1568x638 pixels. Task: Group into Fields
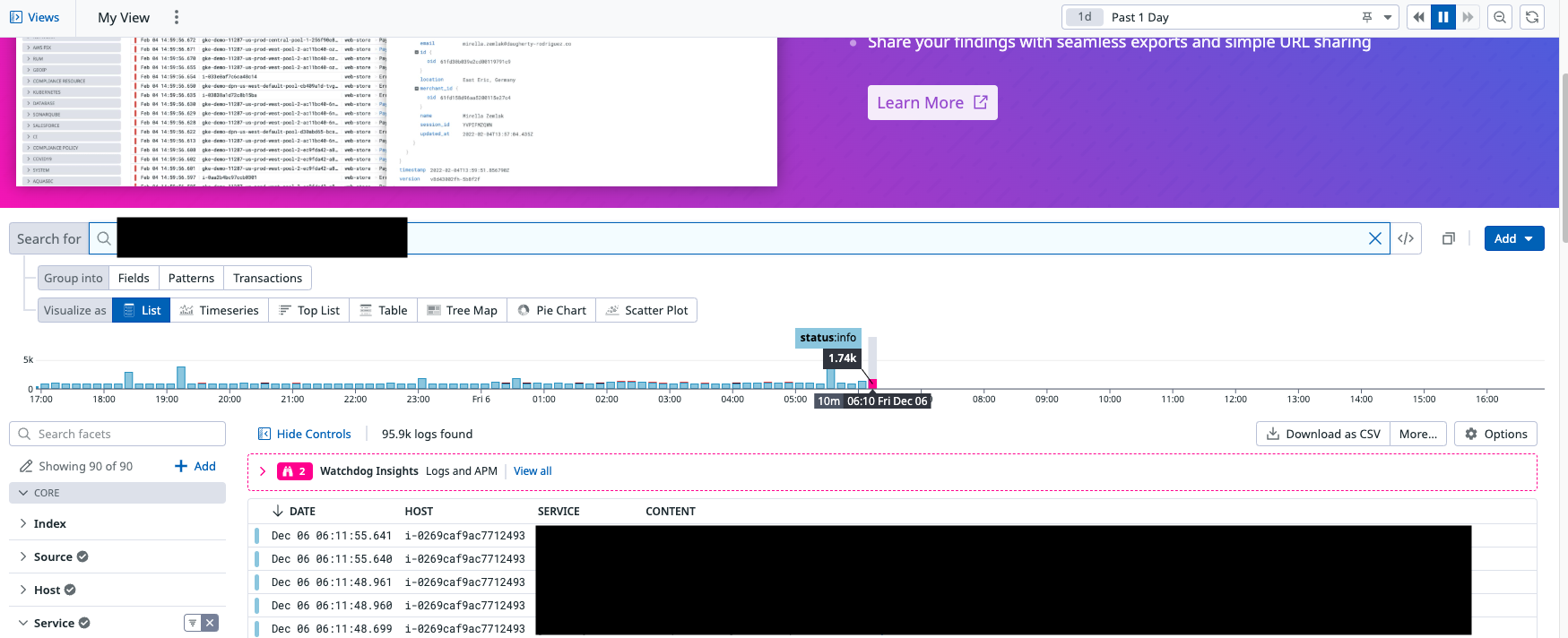(x=134, y=278)
